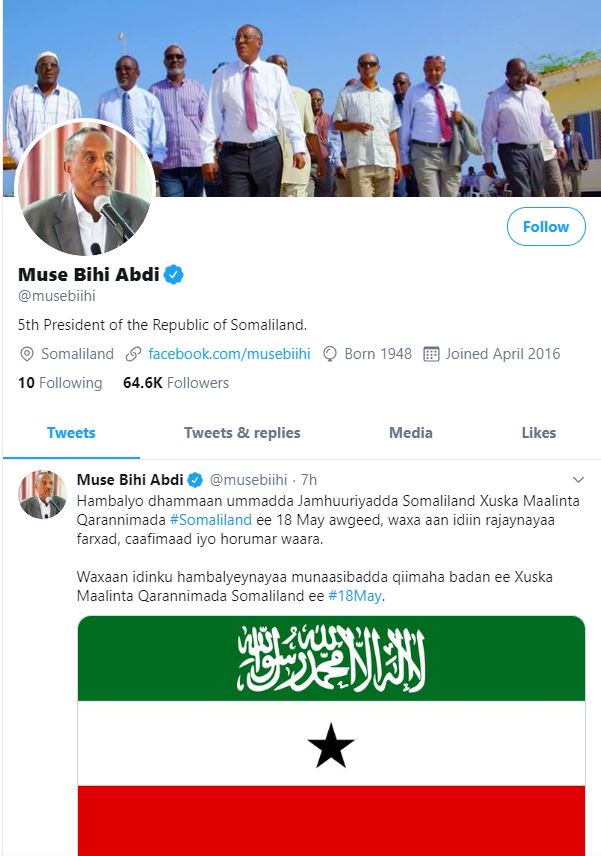Viewport: 601px width, 856px height.
Task: Open the large circular profile picture
Action: pos(86,190)
